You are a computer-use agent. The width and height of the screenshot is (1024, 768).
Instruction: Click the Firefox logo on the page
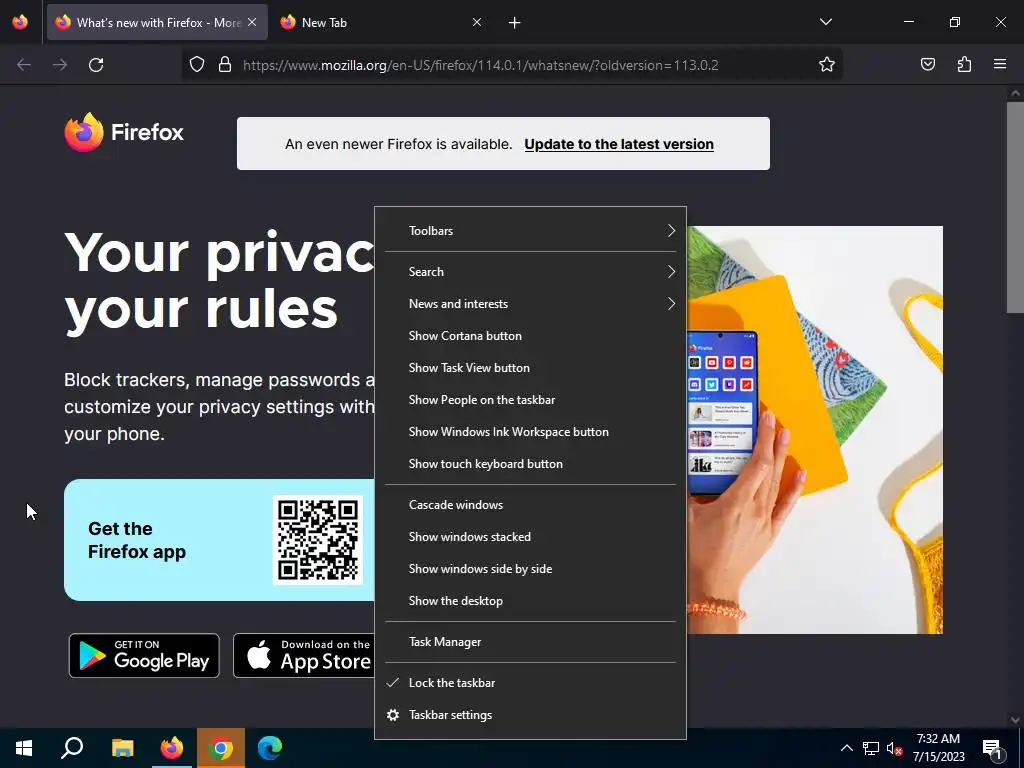point(124,132)
